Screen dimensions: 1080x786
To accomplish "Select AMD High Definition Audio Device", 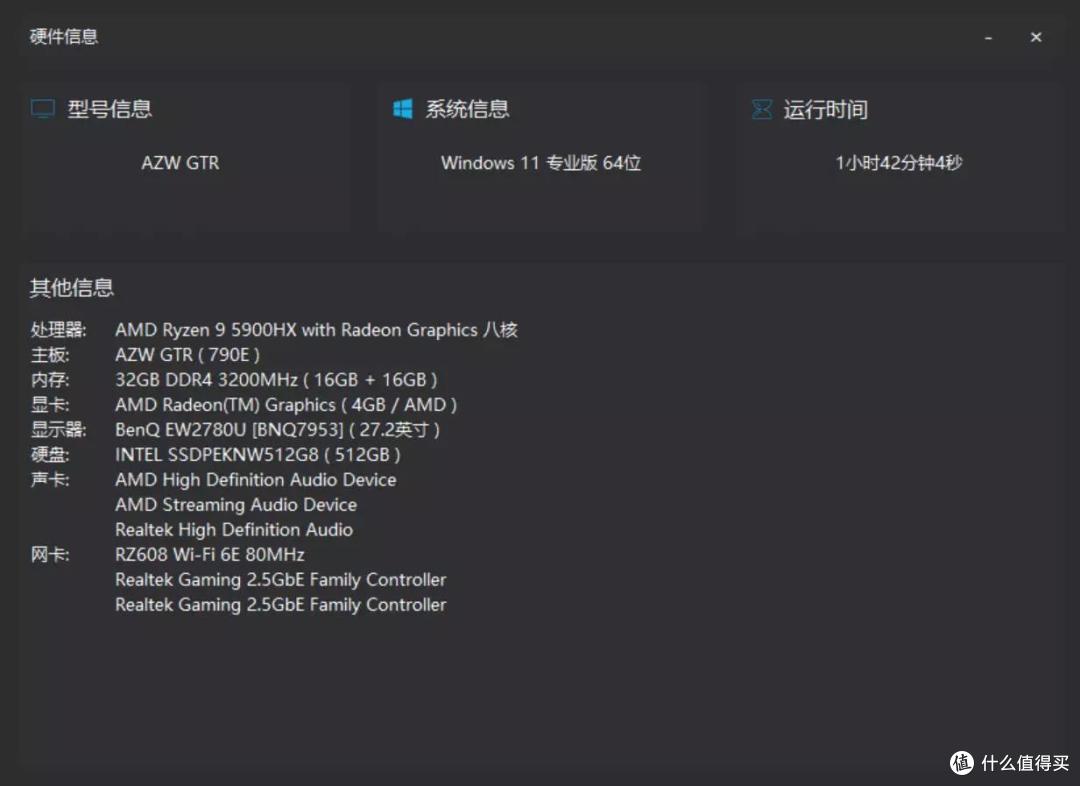I will click(256, 479).
